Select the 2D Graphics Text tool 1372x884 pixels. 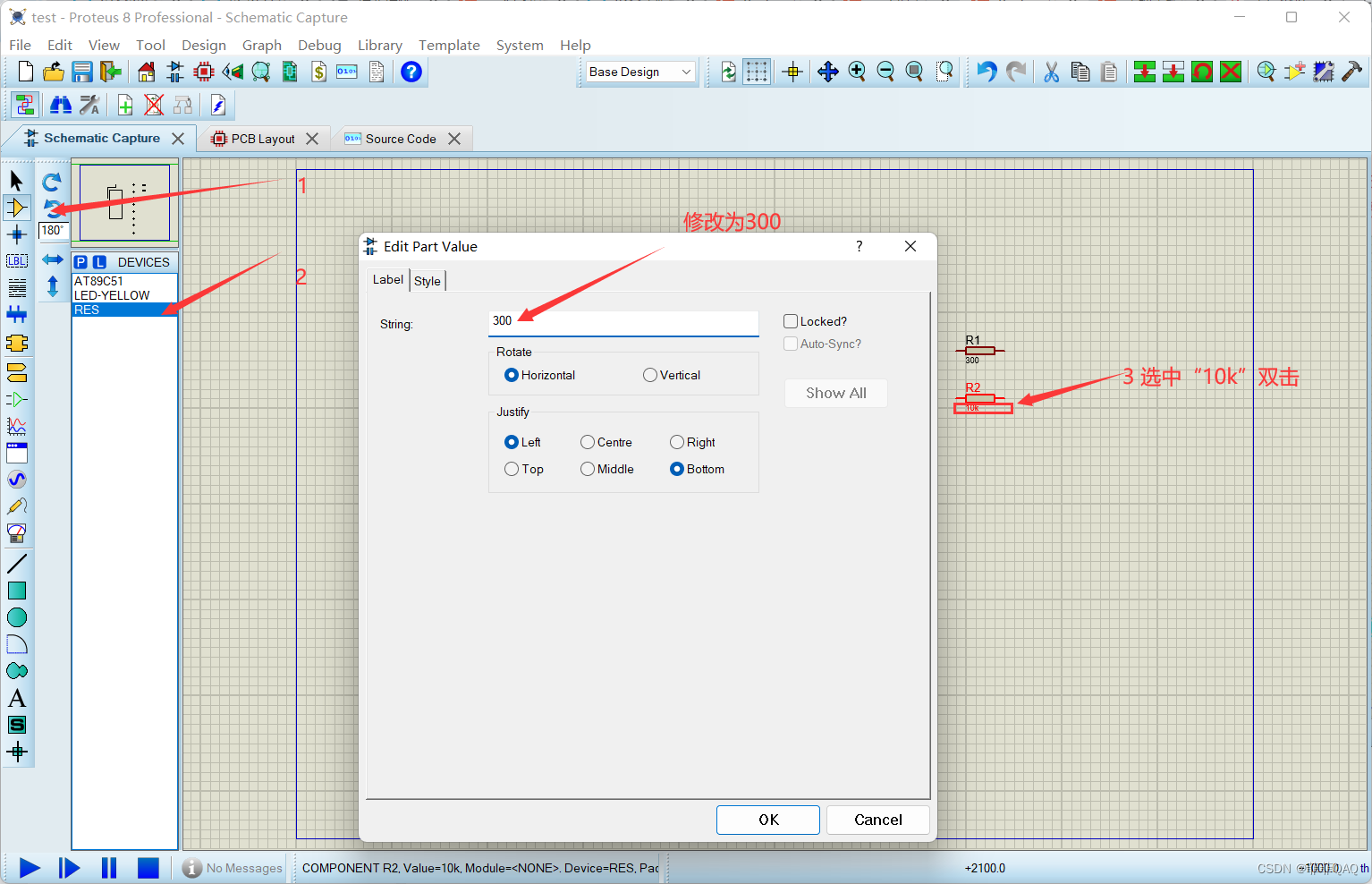pos(16,698)
